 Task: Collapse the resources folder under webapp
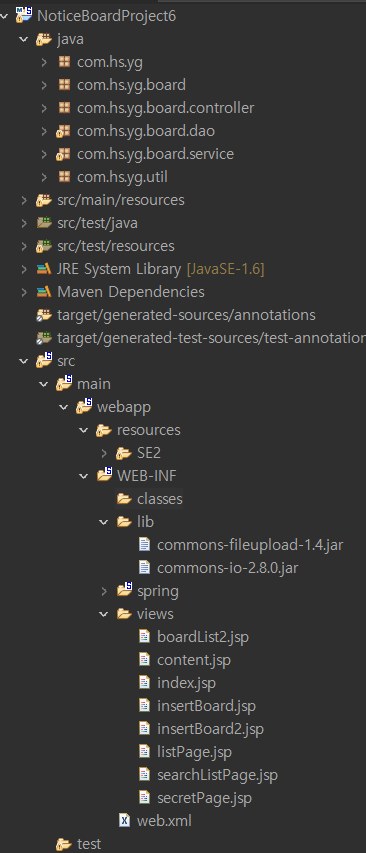click(x=84, y=430)
